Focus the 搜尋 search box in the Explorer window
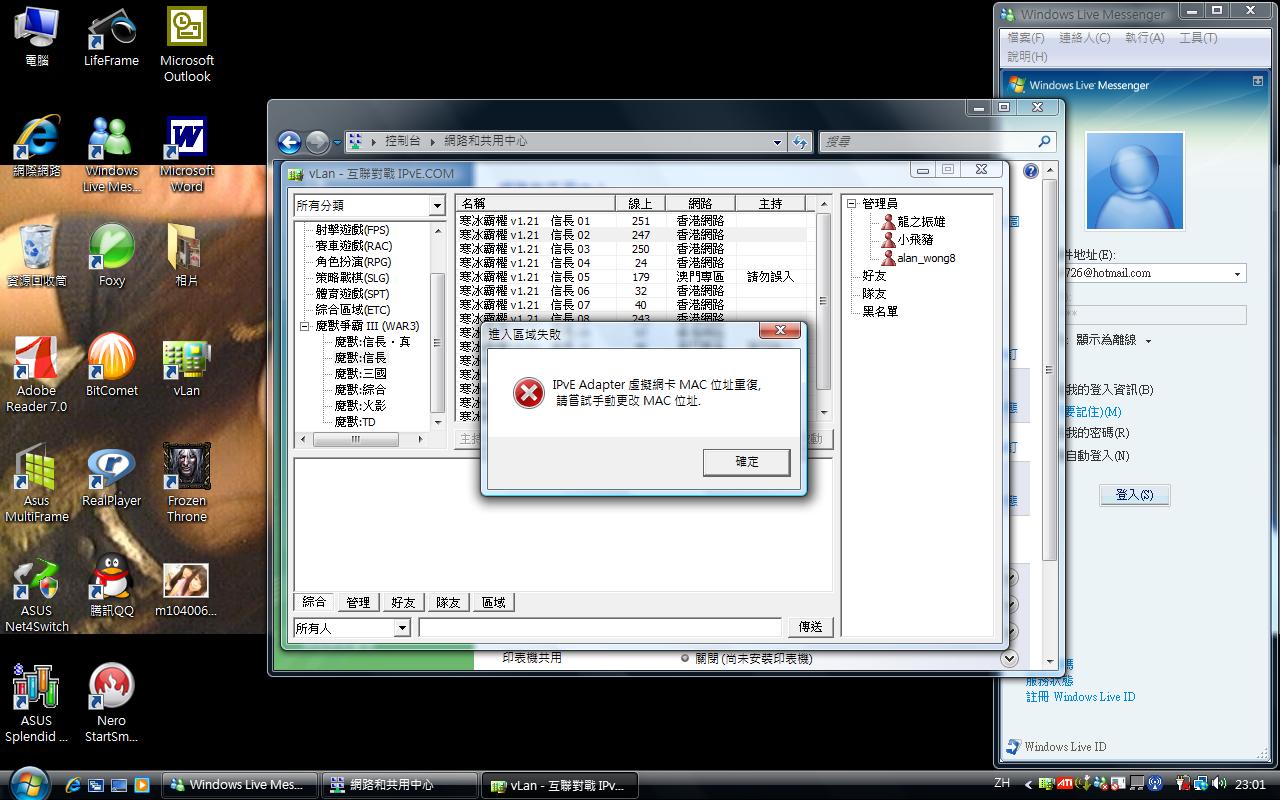 pyautogui.click(x=938, y=142)
